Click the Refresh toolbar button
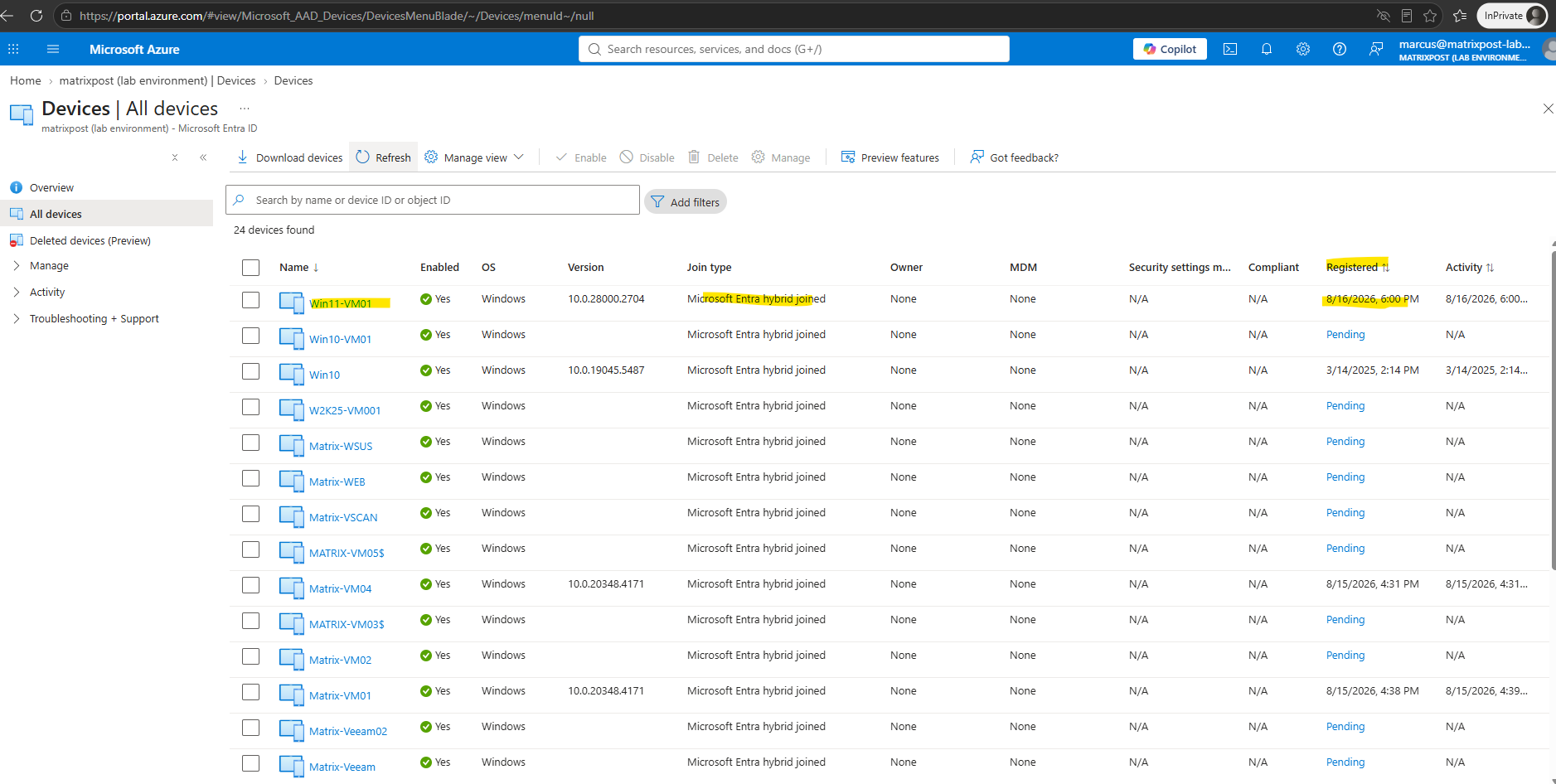 tap(383, 157)
